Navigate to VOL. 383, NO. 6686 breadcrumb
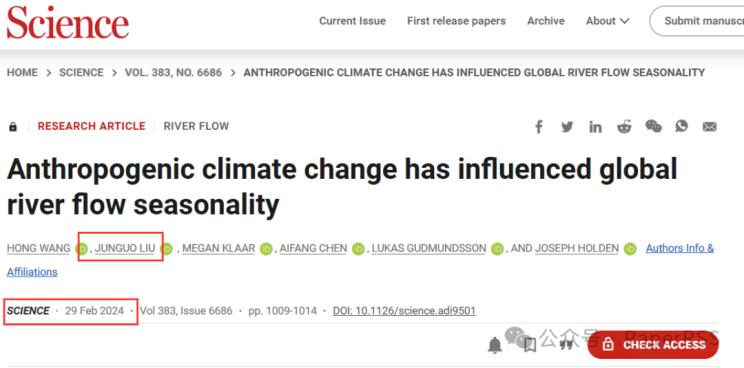The height and width of the screenshot is (368, 744). (173, 73)
